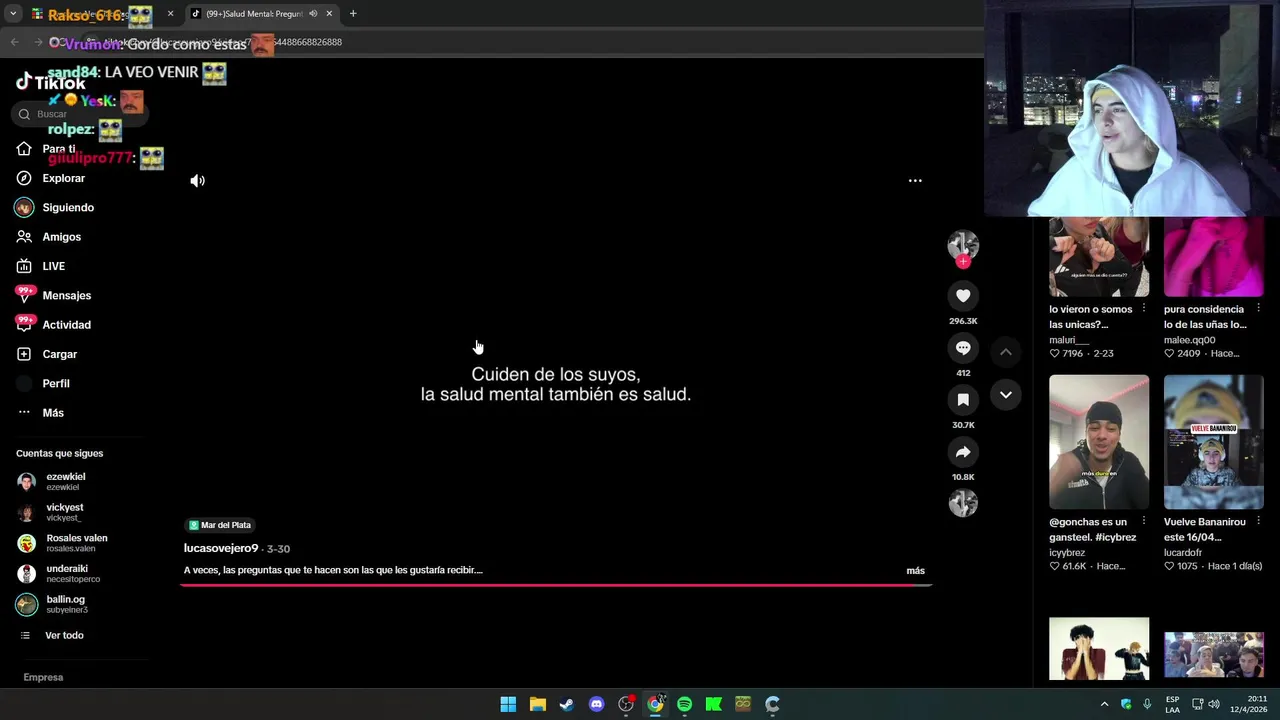Go to the next video with the down chevron
The image size is (1280, 720).
pos(1006,395)
